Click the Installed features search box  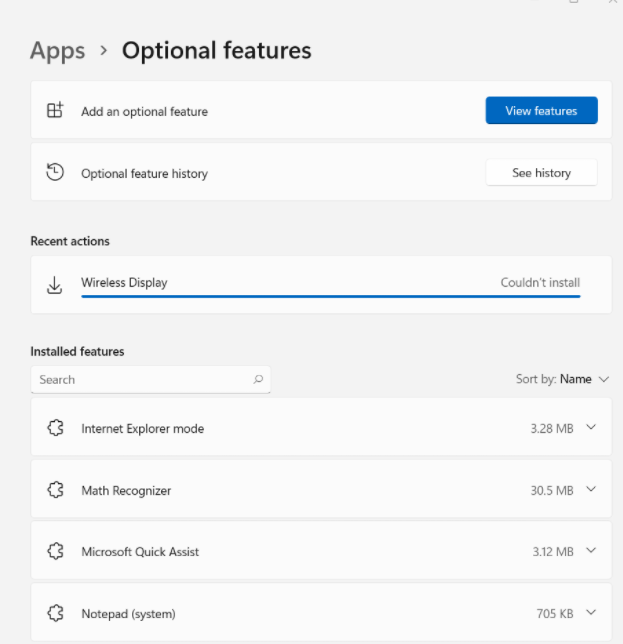pyautogui.click(x=140, y=380)
